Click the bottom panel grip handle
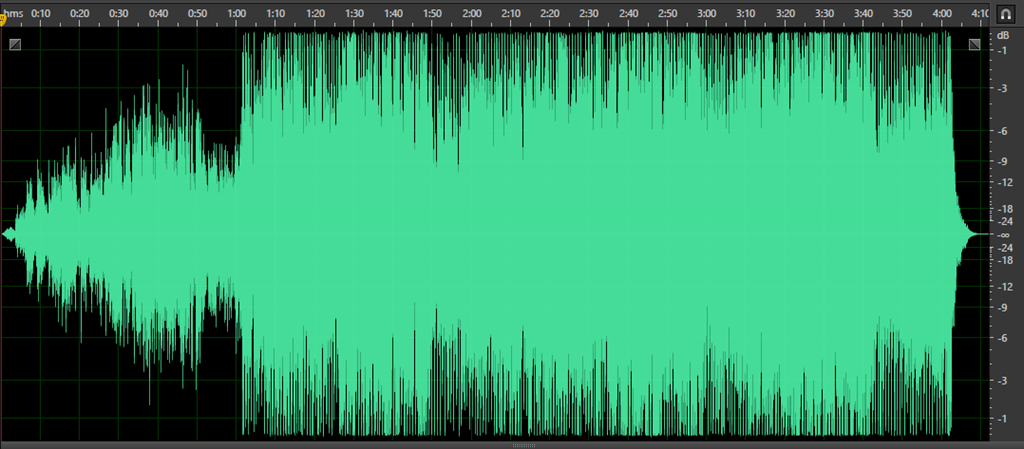The image size is (1024, 449). [524, 446]
